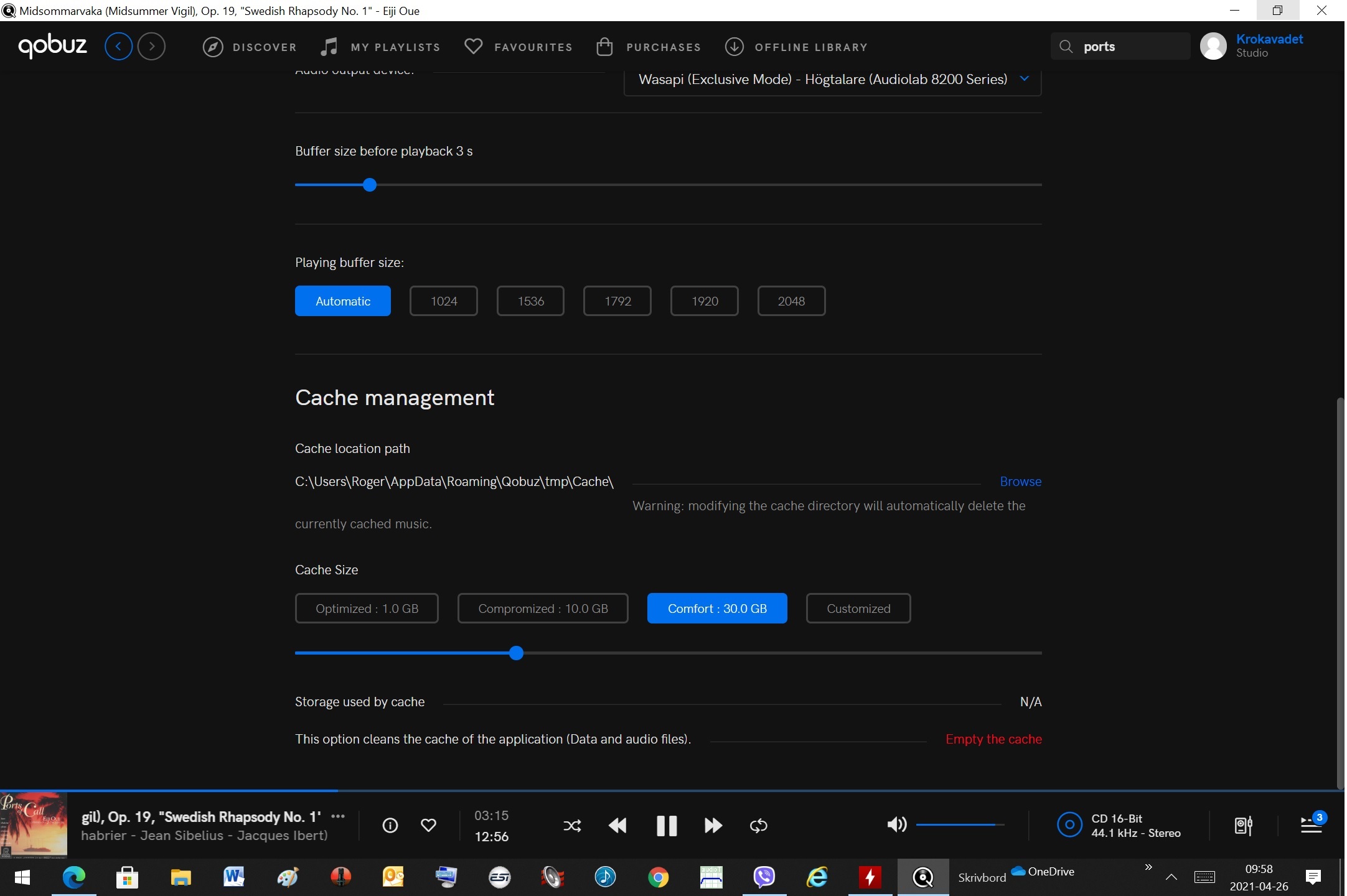The image size is (1347, 896).
Task: Open Microsoft Word from the taskbar
Action: (233, 877)
